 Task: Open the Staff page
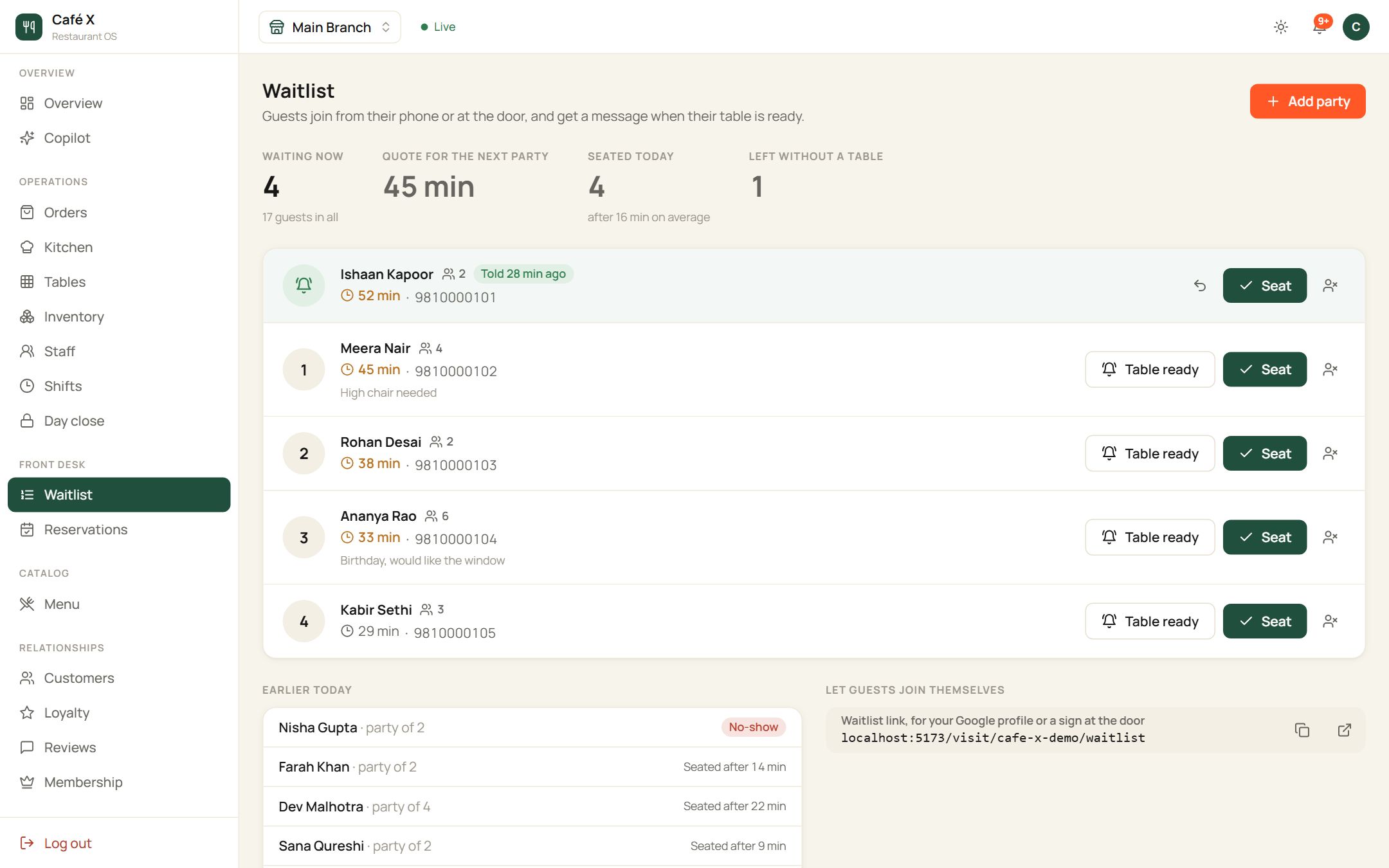pos(119,351)
